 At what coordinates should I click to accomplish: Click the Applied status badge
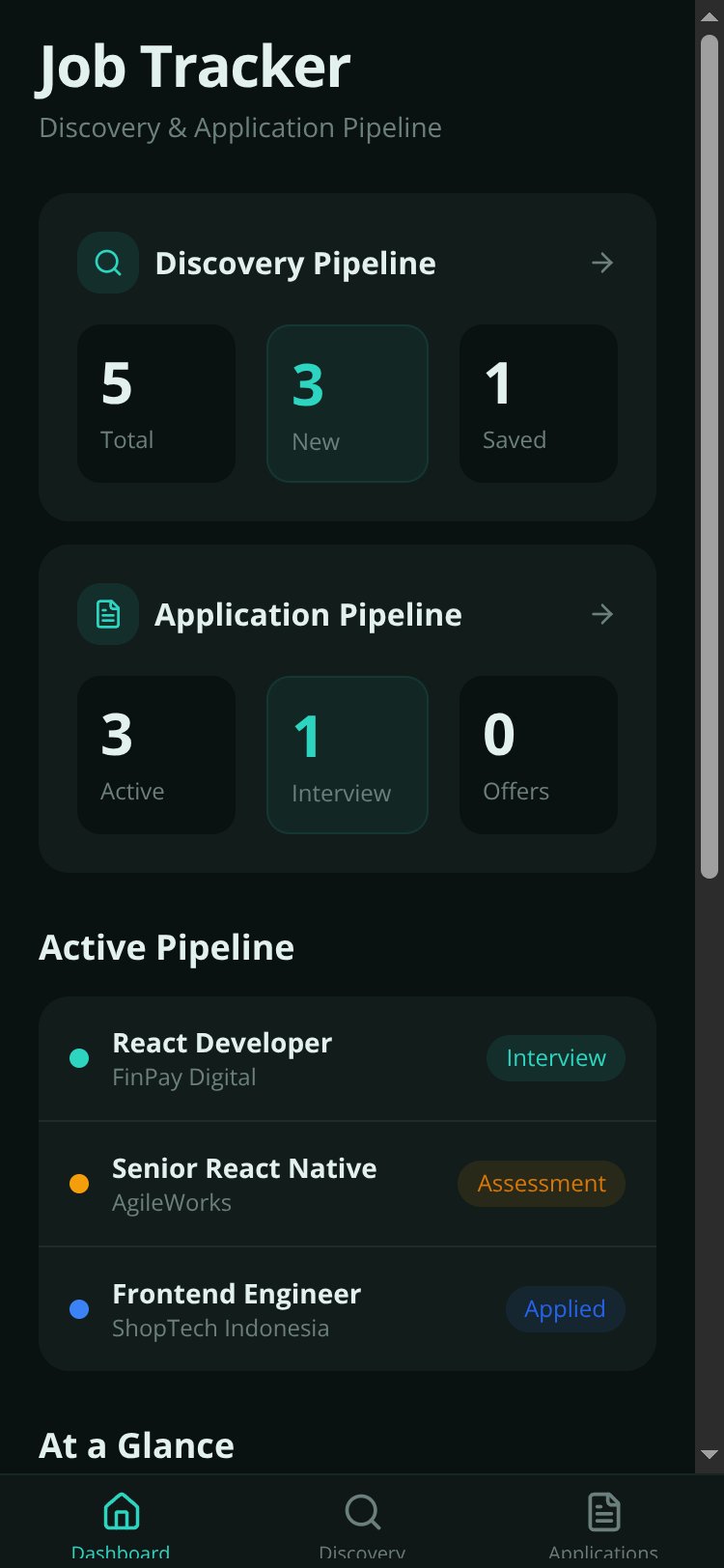point(565,1309)
